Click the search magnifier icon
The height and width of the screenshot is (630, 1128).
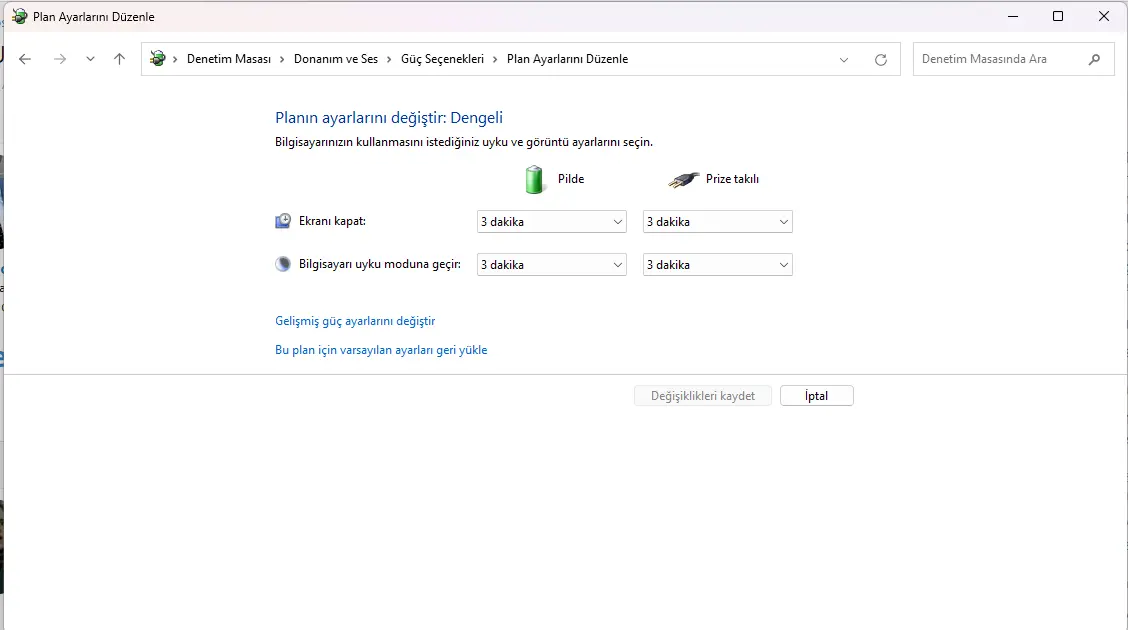pyautogui.click(x=1094, y=59)
